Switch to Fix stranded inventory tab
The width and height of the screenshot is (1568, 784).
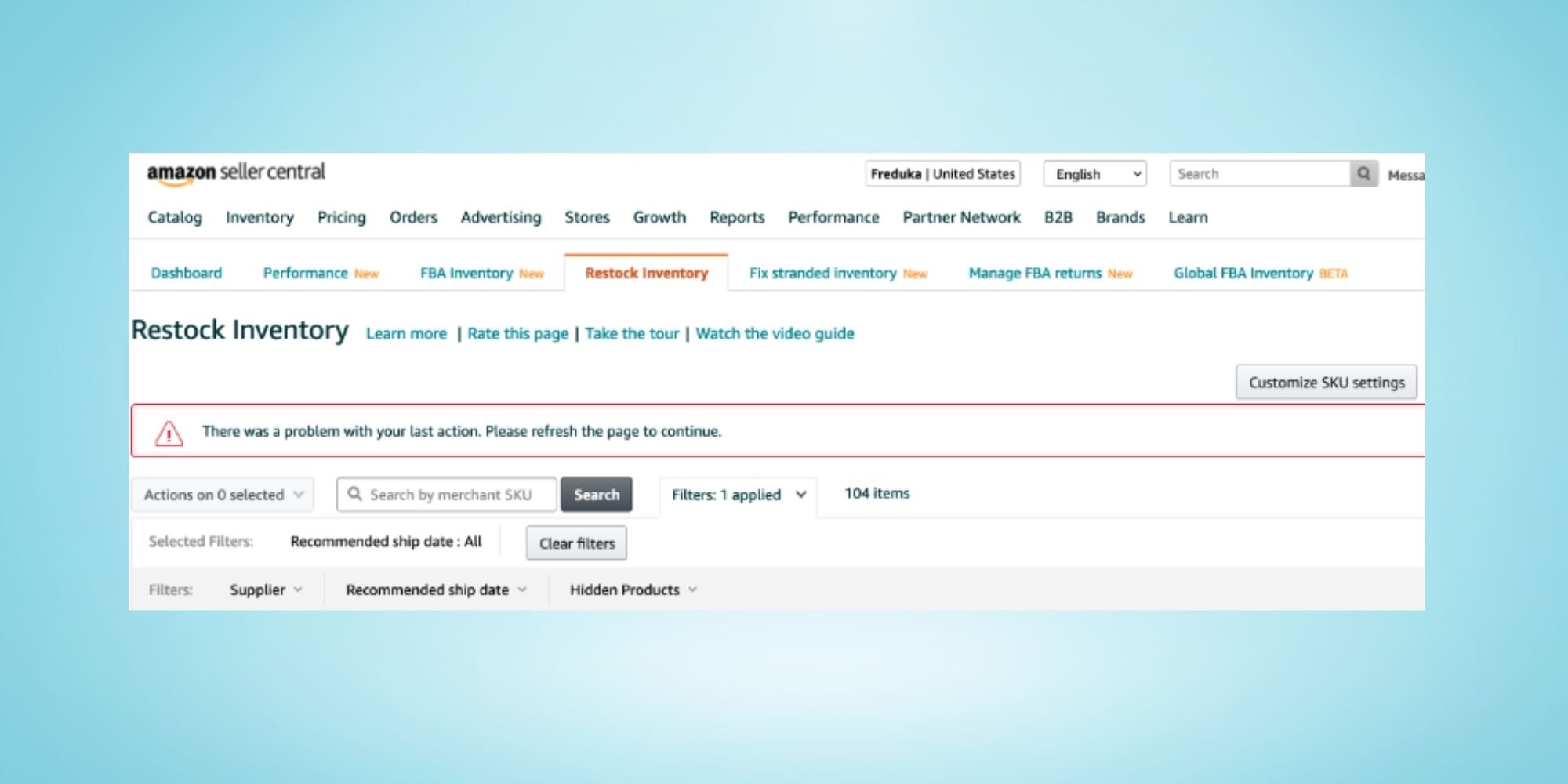coord(822,273)
